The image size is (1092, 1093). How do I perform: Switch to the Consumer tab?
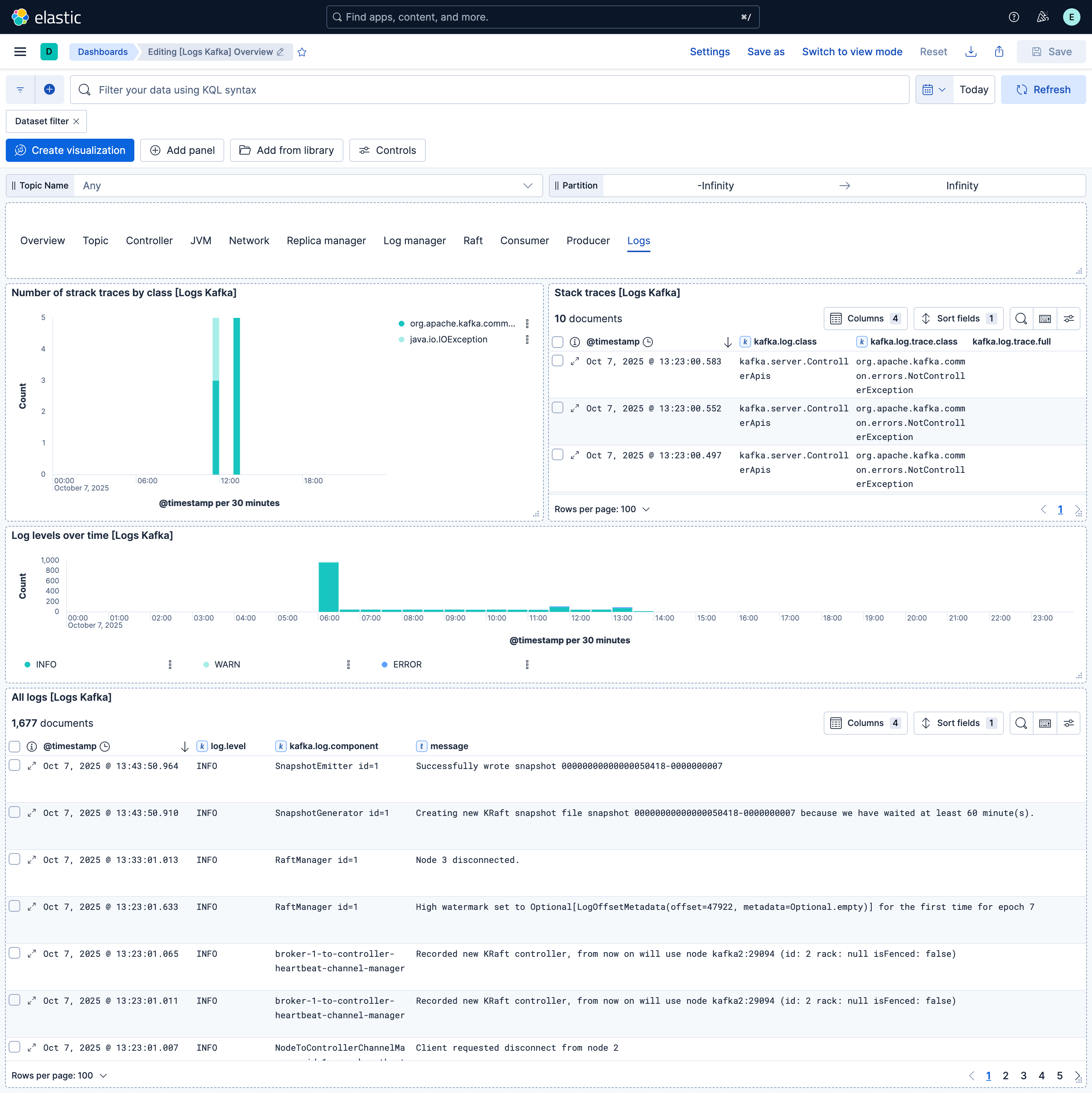[524, 241]
